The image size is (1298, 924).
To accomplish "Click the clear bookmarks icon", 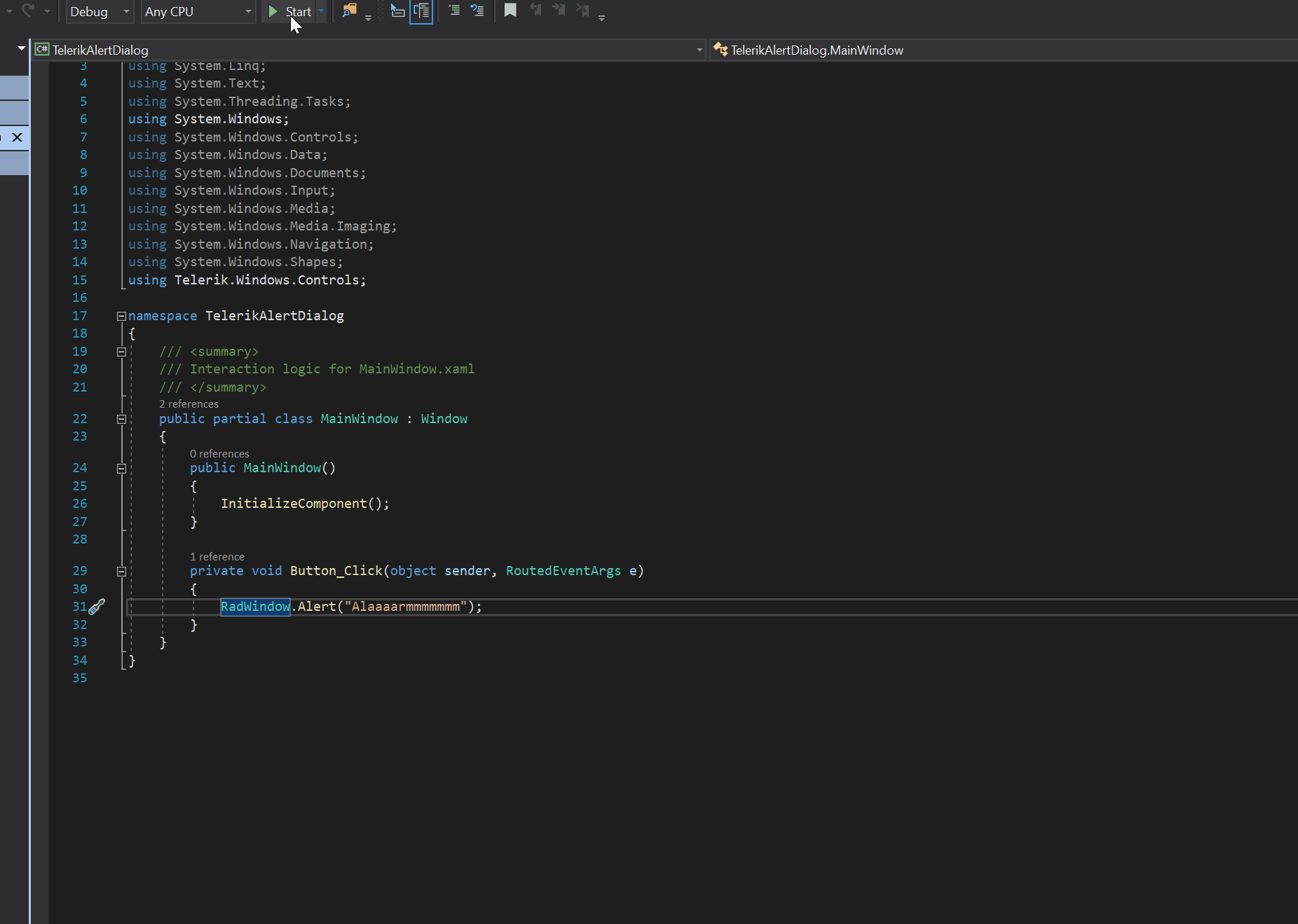I will coord(582,11).
